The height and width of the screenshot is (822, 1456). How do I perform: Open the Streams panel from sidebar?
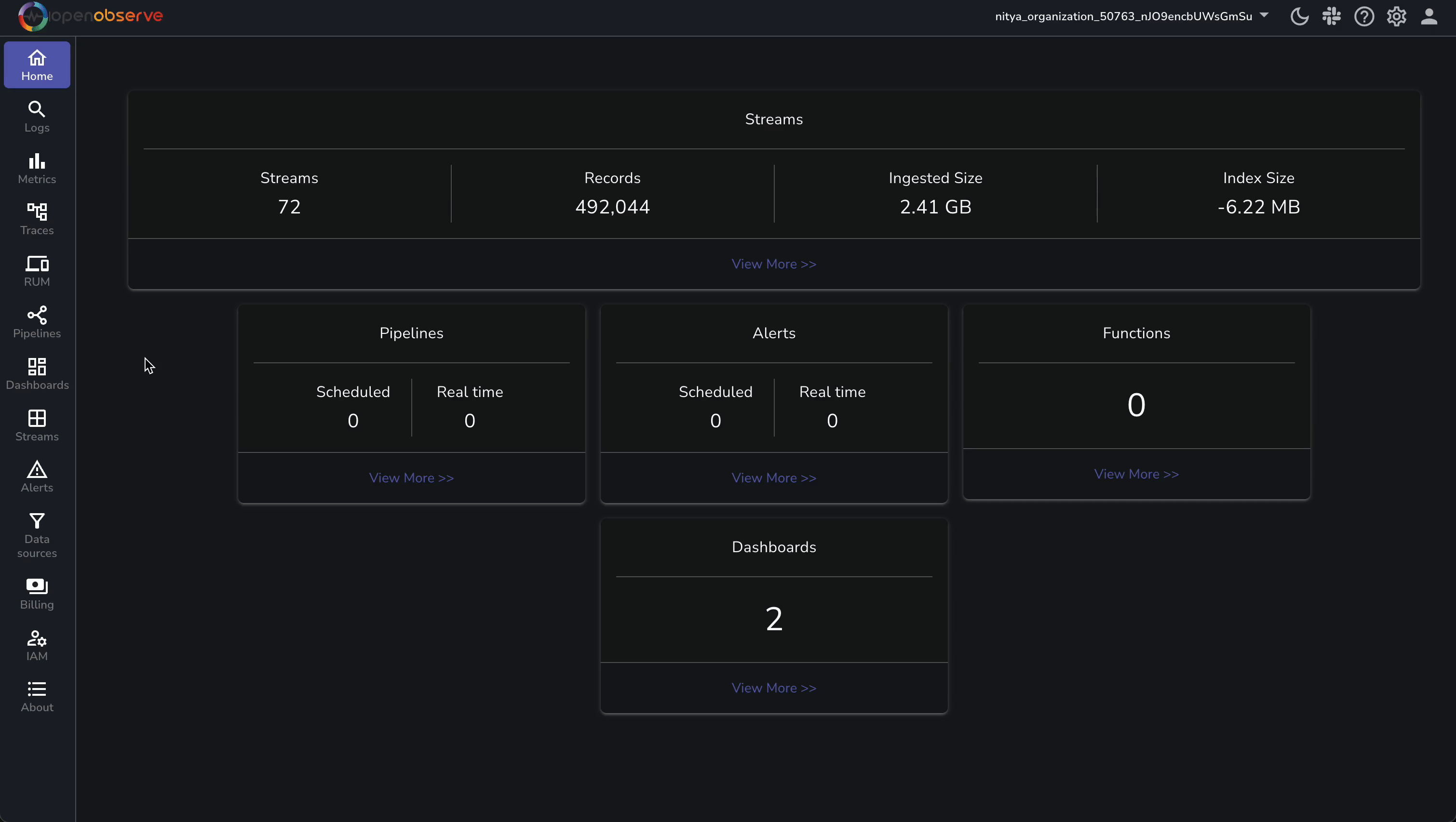[x=36, y=425]
